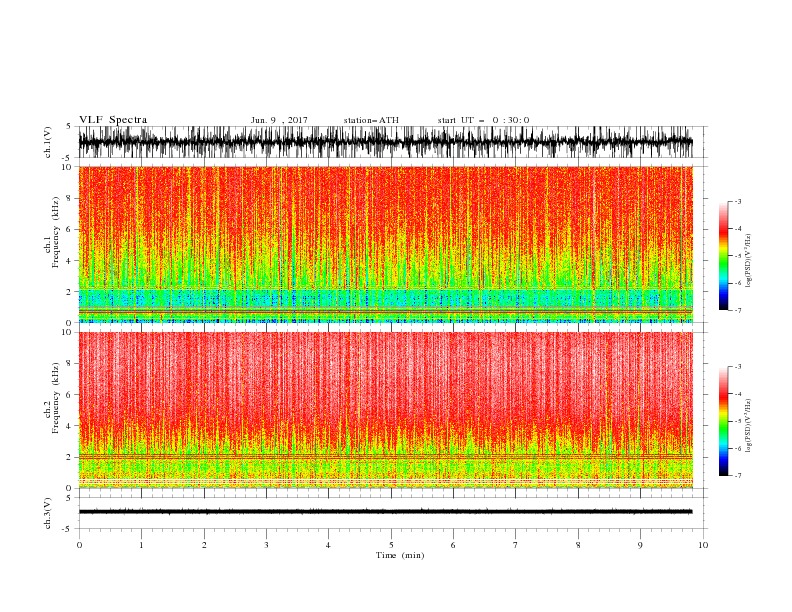Click the ch.2 color scale bar
This screenshot has height=612, width=792.
point(723,421)
